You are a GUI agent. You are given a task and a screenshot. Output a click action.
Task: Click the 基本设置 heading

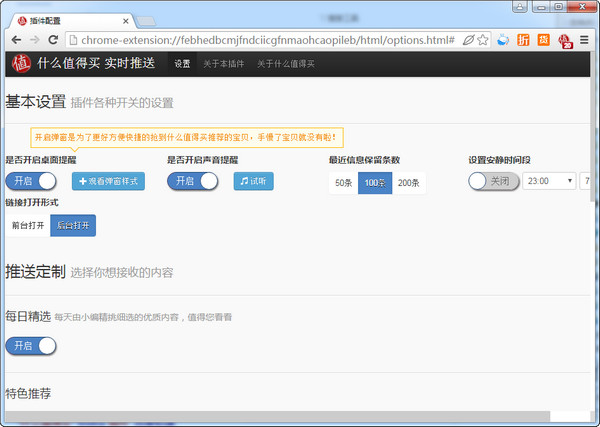pyautogui.click(x=36, y=102)
